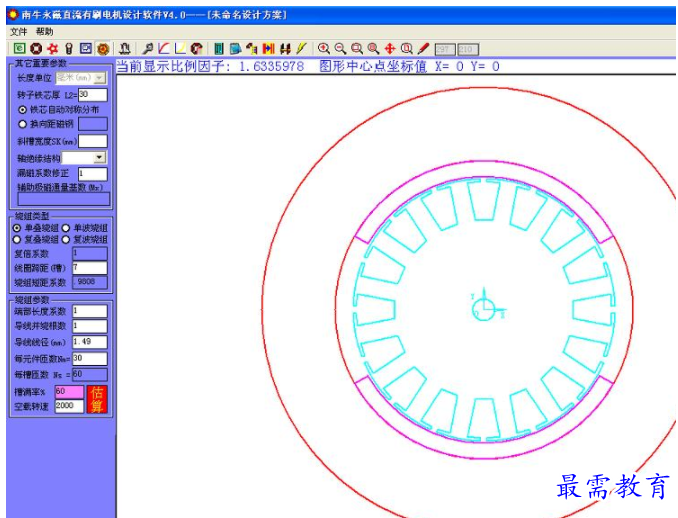The height and width of the screenshot is (518, 678).
Task: Select the red four-arrow pan tool
Action: [390, 48]
